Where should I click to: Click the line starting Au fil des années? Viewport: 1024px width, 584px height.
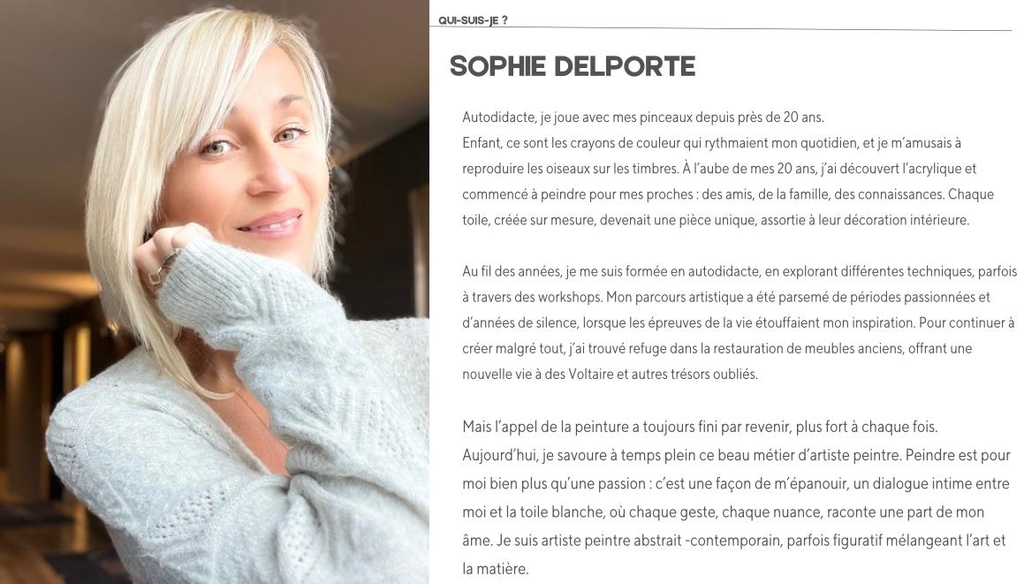click(x=739, y=271)
